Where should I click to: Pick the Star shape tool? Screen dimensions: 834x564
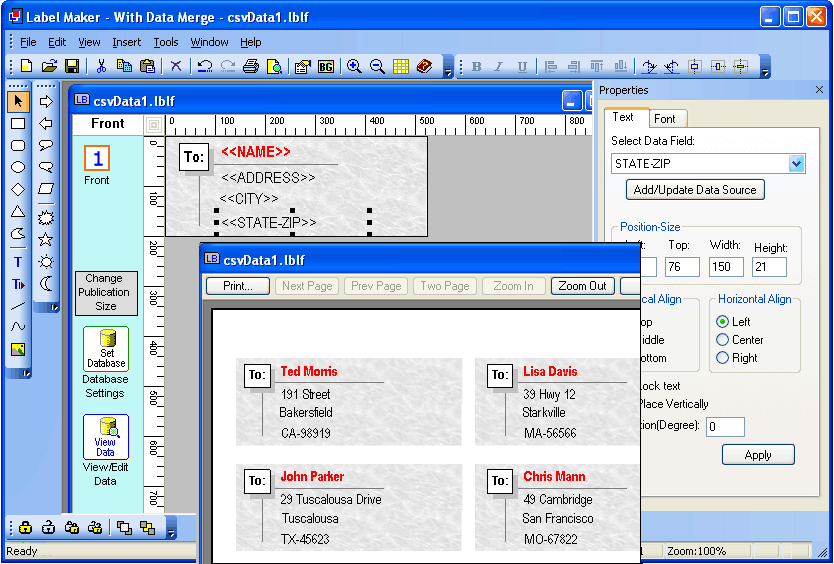pyautogui.click(x=46, y=239)
